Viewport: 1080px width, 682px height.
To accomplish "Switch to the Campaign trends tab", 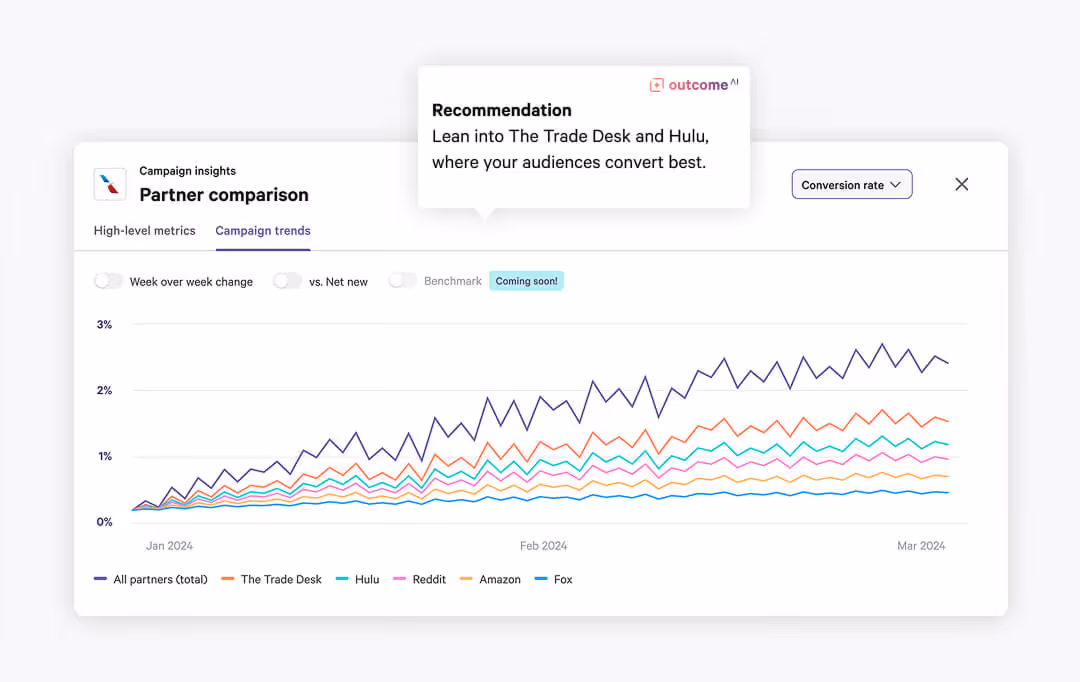I will (262, 230).
